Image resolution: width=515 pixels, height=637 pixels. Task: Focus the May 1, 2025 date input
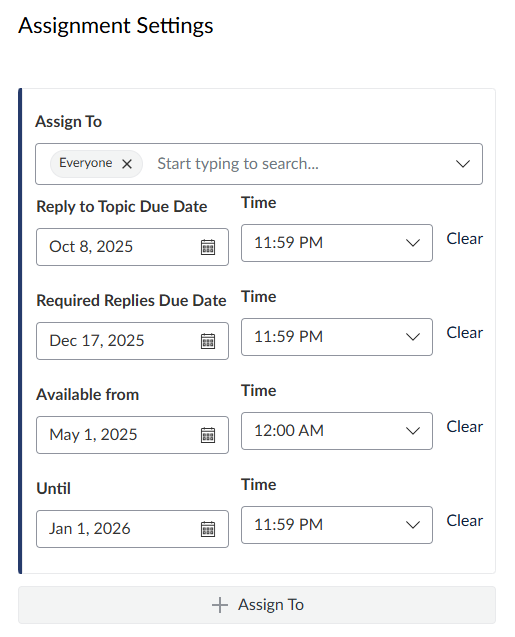pyautogui.click(x=132, y=435)
